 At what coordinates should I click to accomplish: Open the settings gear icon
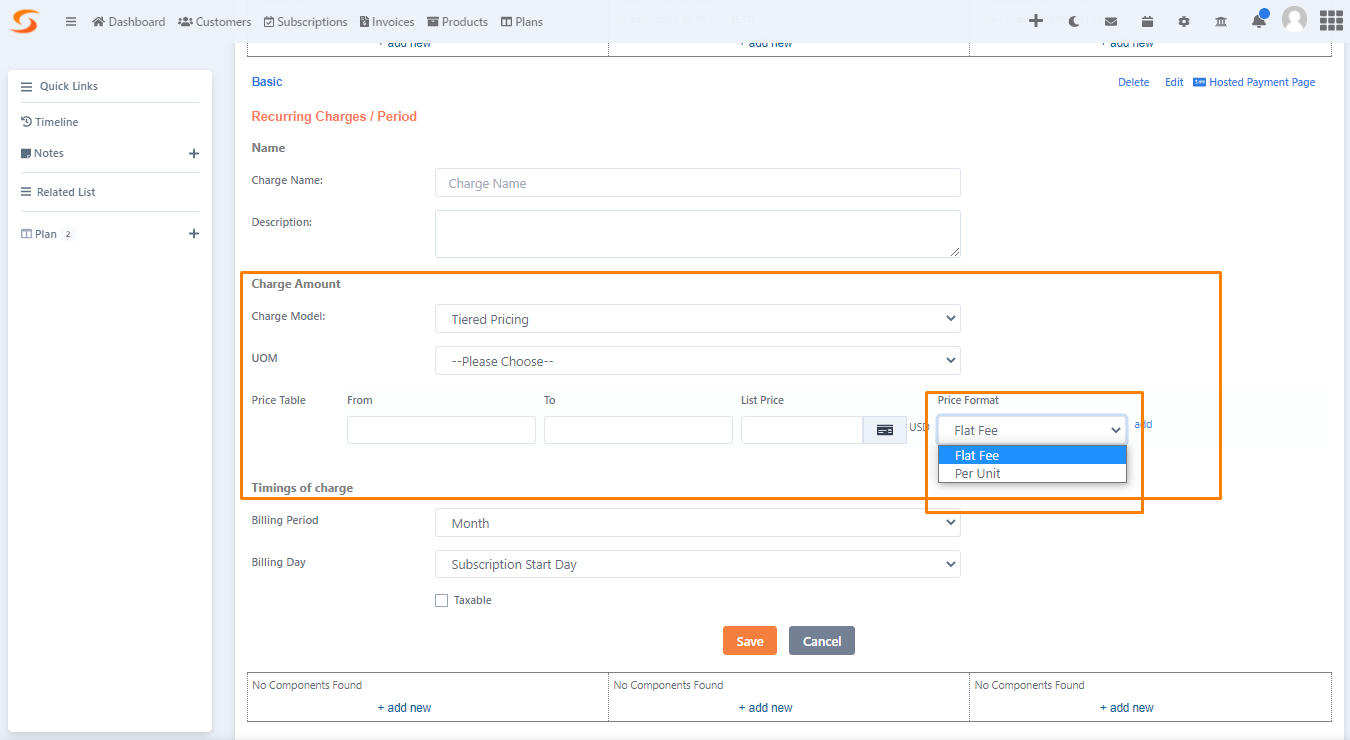click(1184, 20)
